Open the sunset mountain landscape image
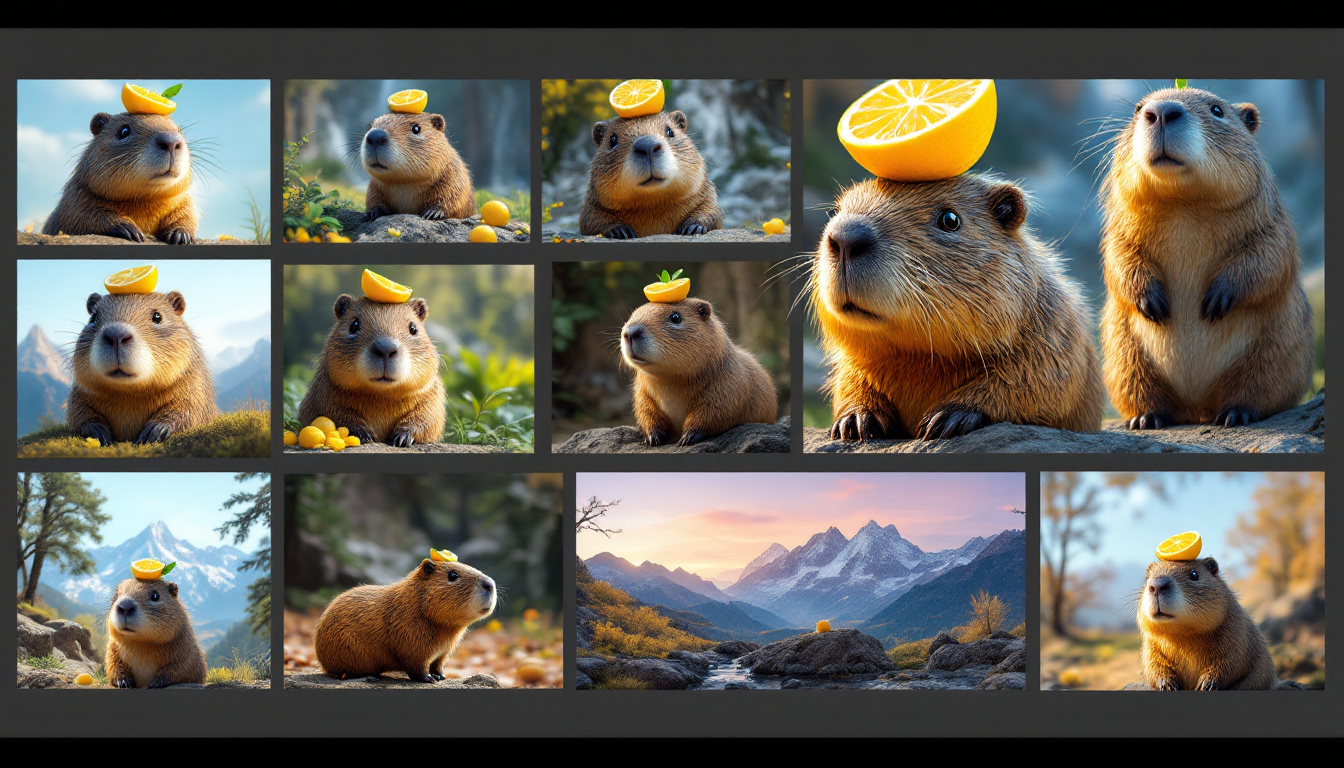This screenshot has height=768, width=1344. tap(800, 580)
